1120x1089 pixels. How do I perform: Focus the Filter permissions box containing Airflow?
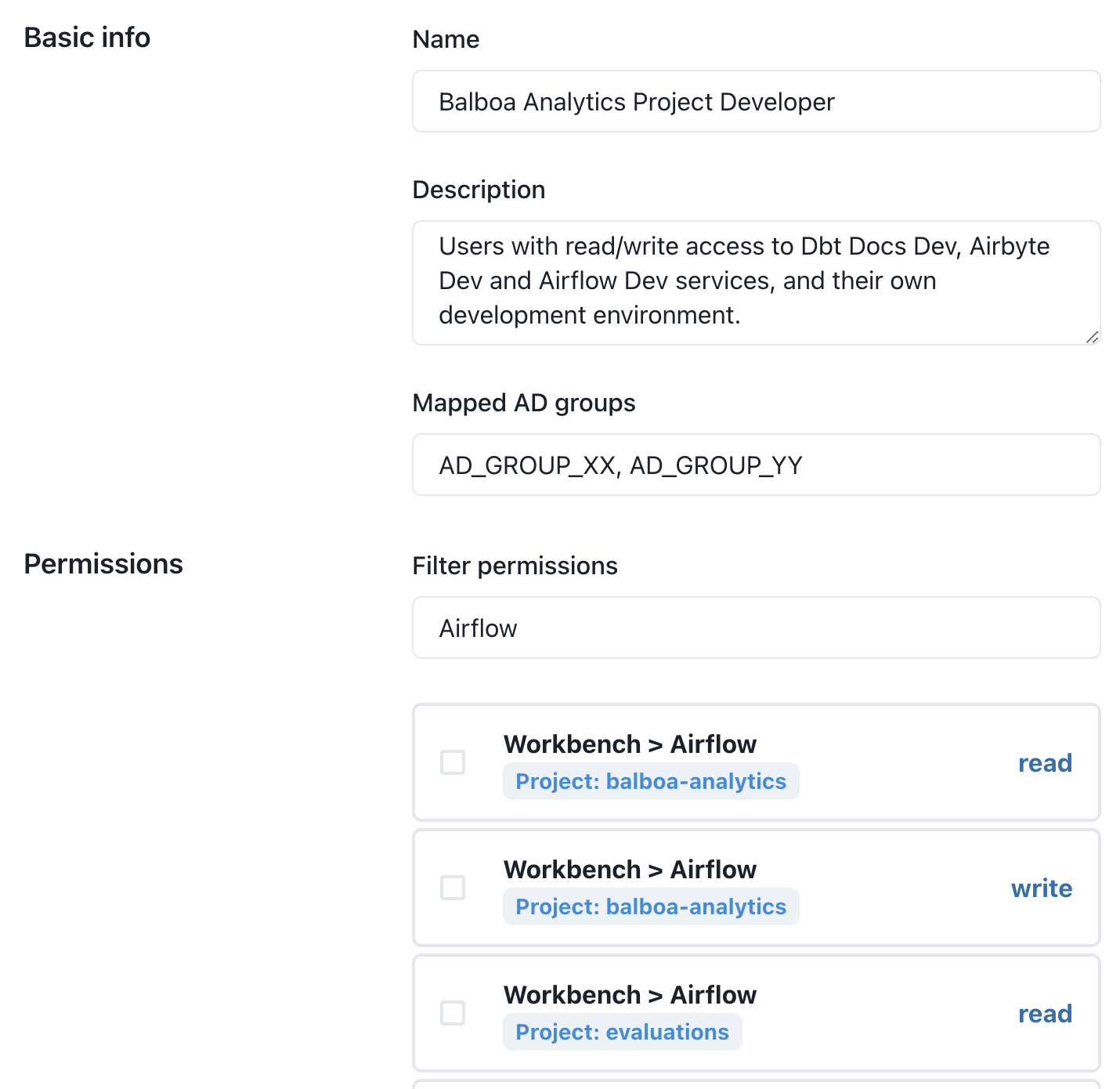[756, 628]
